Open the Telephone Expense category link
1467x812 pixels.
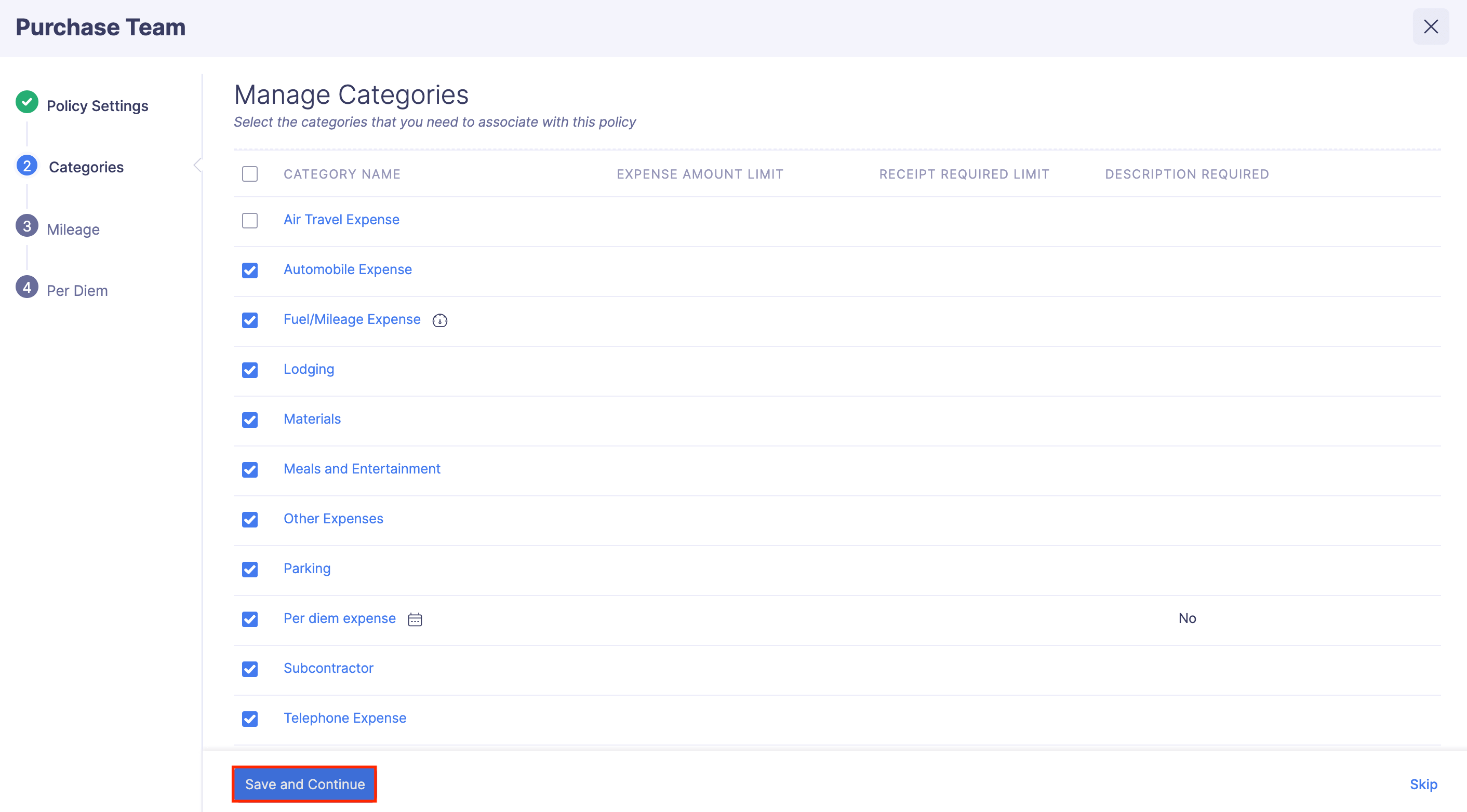pyautogui.click(x=344, y=718)
